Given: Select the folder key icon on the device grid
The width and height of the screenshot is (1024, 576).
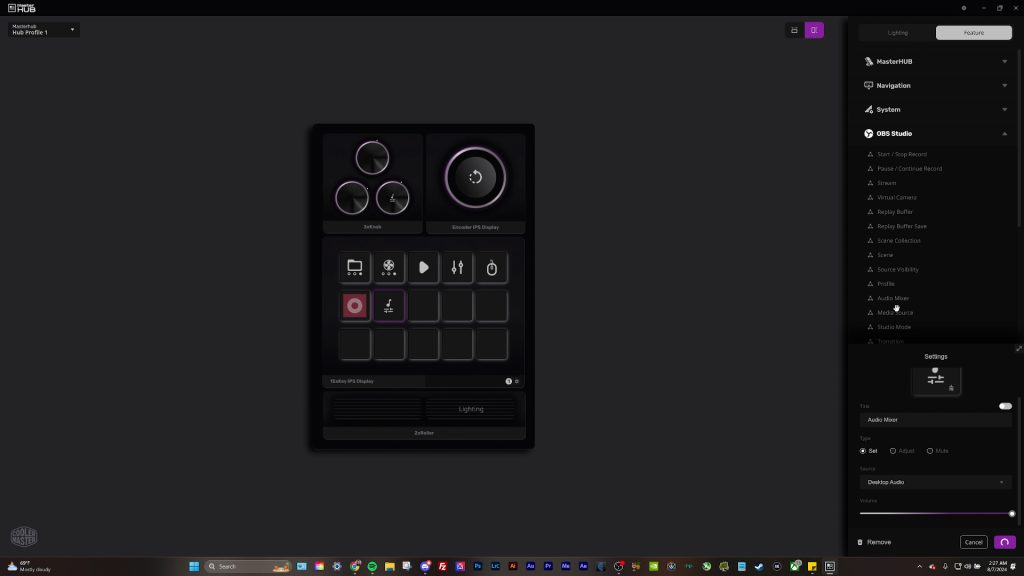Looking at the screenshot, I should [x=354, y=266].
